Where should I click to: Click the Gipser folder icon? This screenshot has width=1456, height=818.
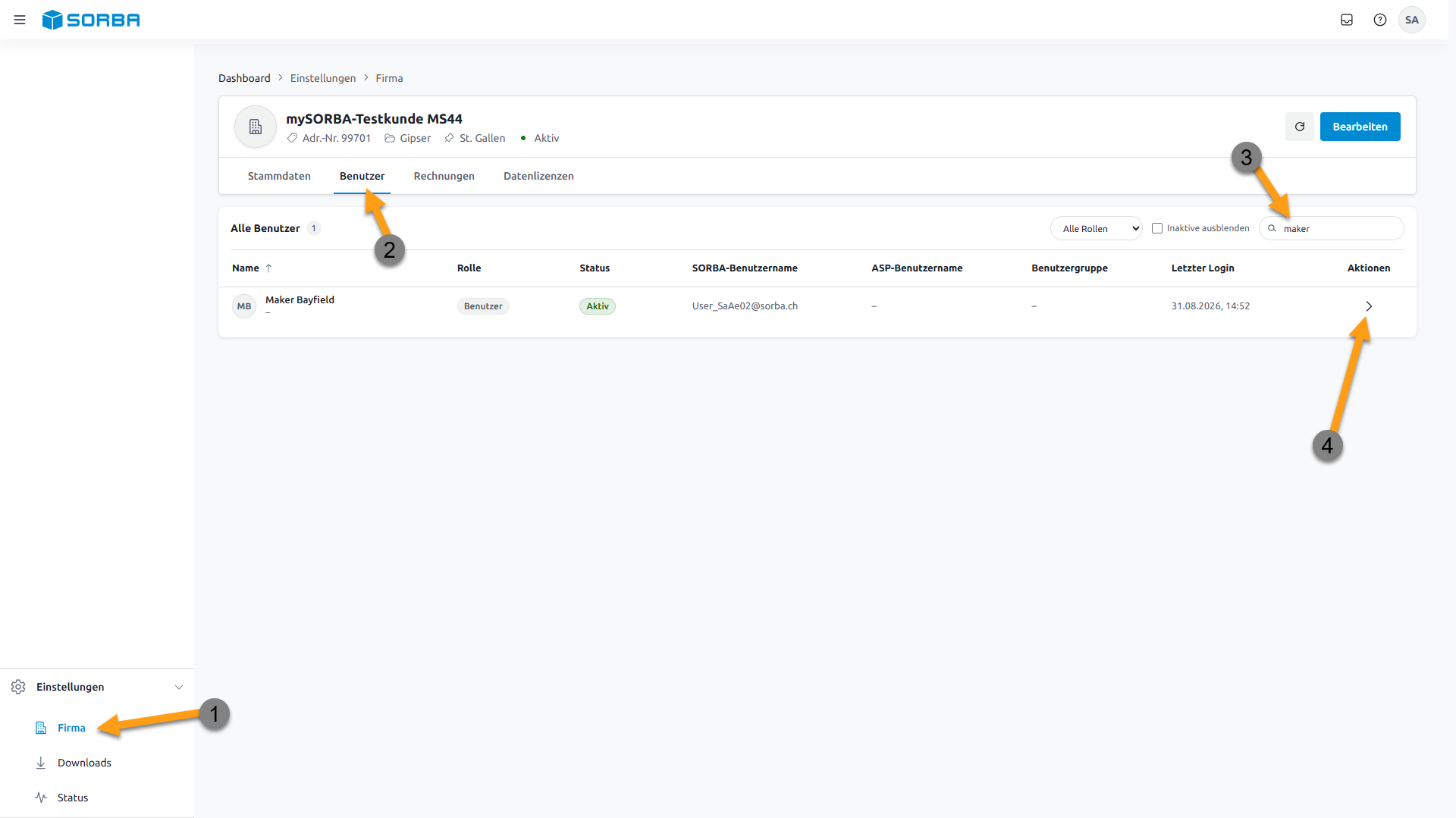pos(390,138)
